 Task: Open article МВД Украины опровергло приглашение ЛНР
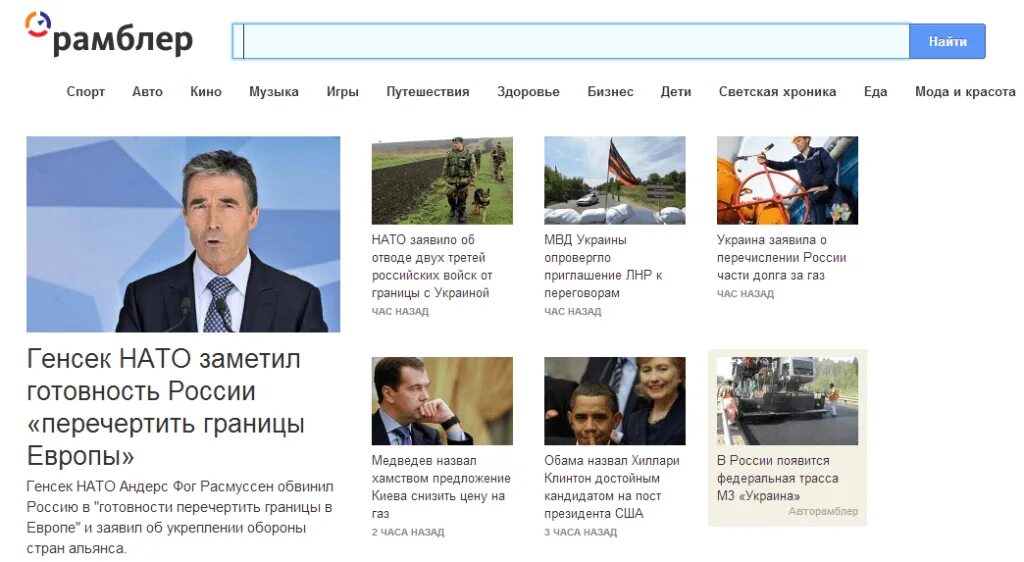[603, 266]
